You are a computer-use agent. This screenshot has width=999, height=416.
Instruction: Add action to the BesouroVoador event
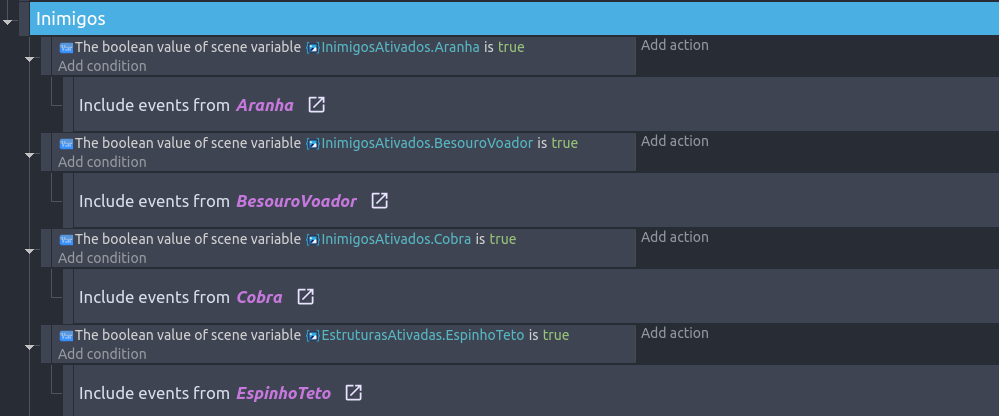point(674,141)
